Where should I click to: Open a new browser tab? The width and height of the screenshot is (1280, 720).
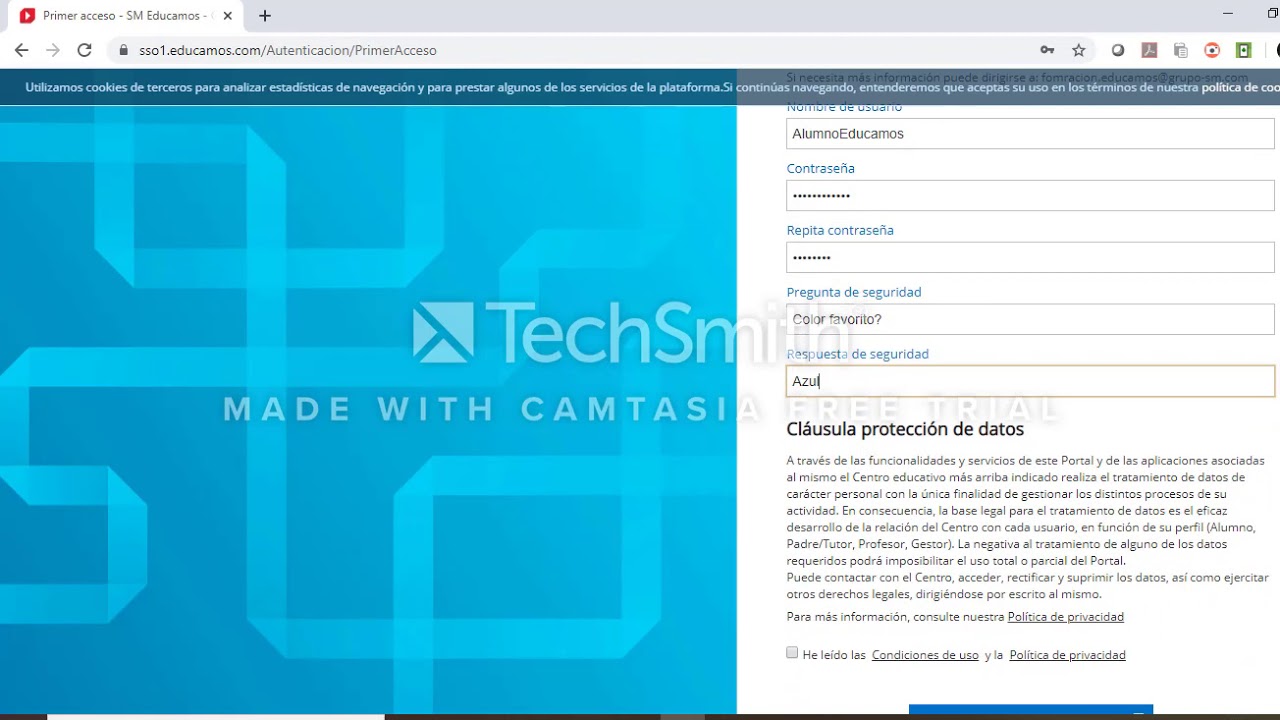[x=265, y=16]
